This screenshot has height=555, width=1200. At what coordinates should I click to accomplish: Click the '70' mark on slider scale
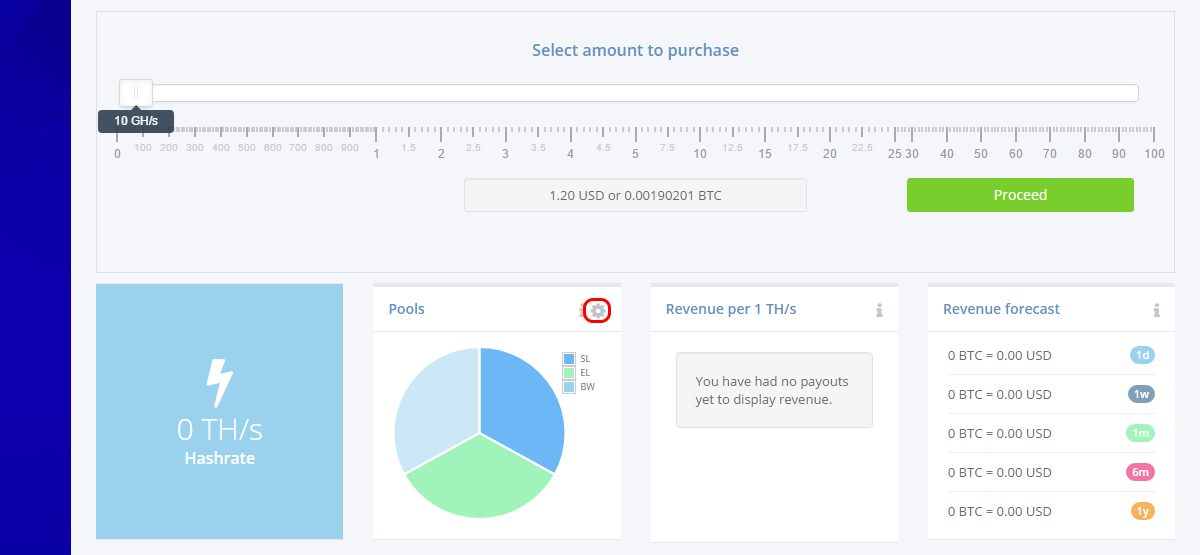coord(1050,154)
